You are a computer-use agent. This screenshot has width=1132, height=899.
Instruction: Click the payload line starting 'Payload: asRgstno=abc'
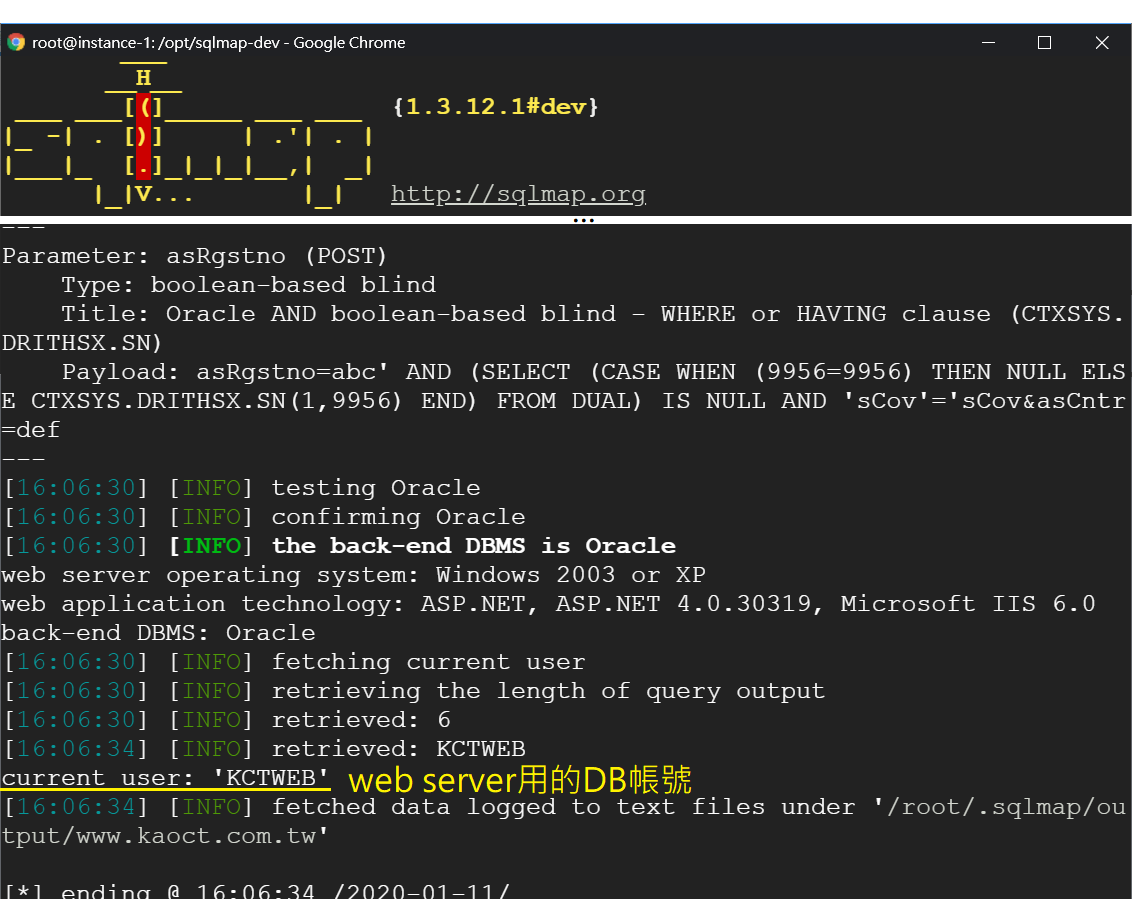tap(564, 401)
